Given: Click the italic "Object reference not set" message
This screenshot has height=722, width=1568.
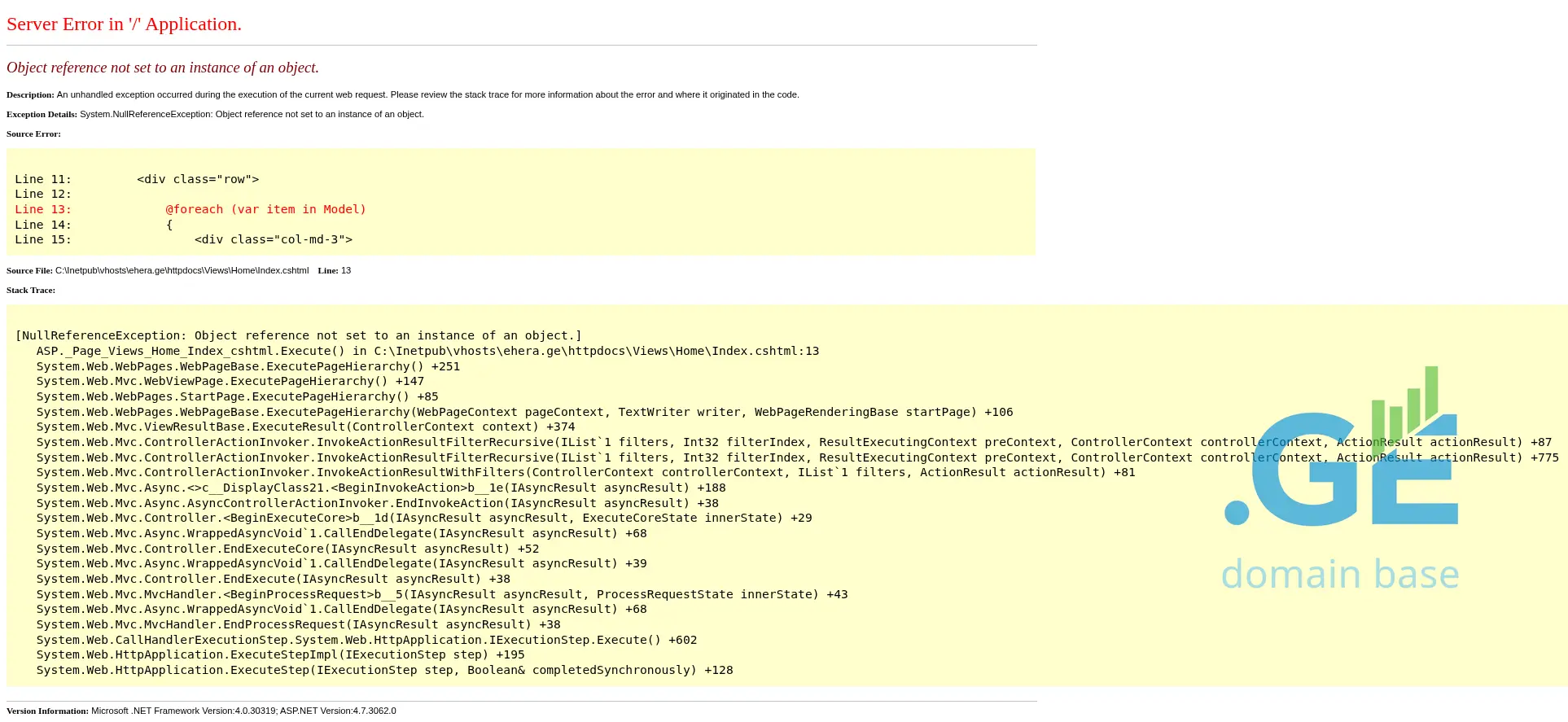Looking at the screenshot, I should tap(163, 68).
